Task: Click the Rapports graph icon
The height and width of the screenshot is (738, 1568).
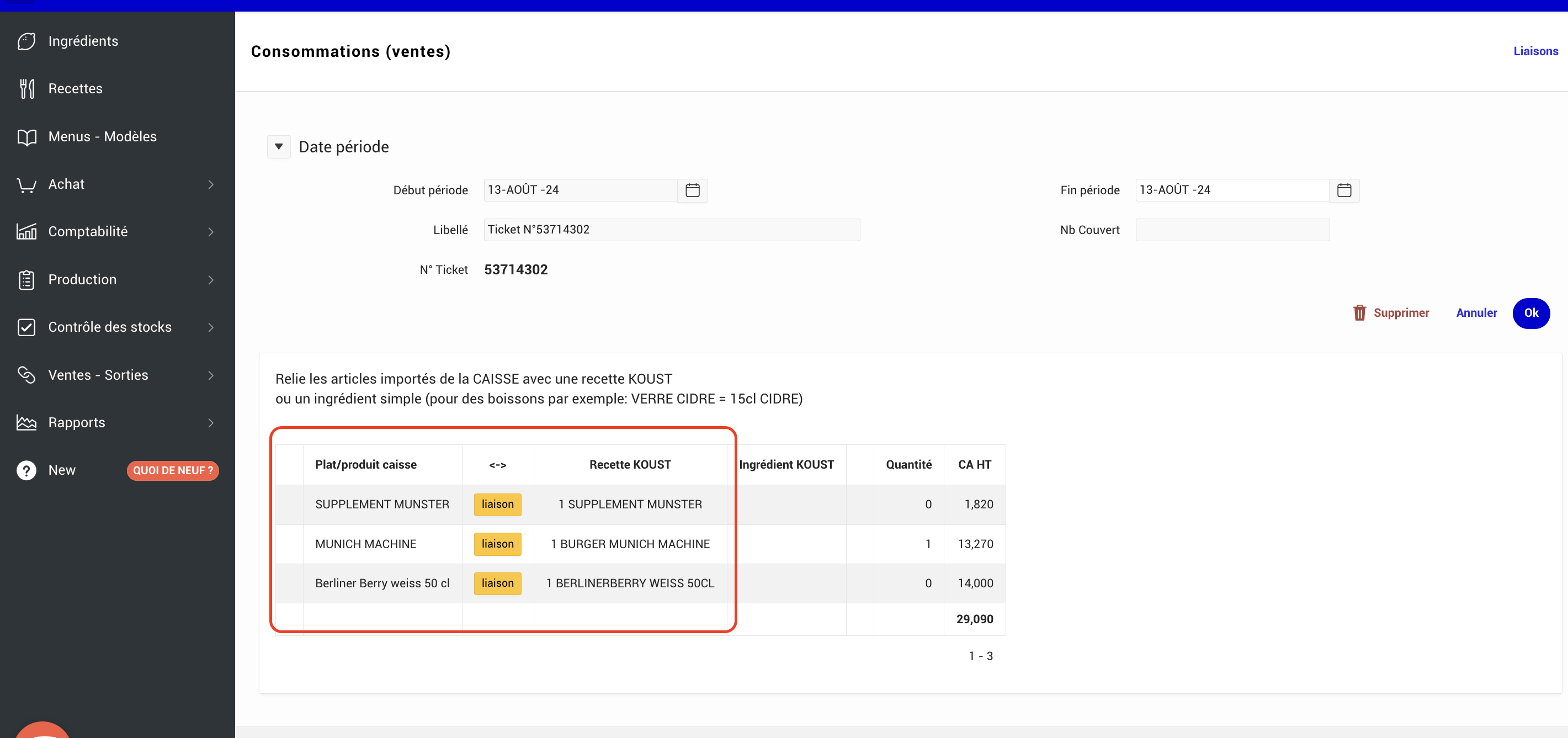Action: tap(26, 423)
